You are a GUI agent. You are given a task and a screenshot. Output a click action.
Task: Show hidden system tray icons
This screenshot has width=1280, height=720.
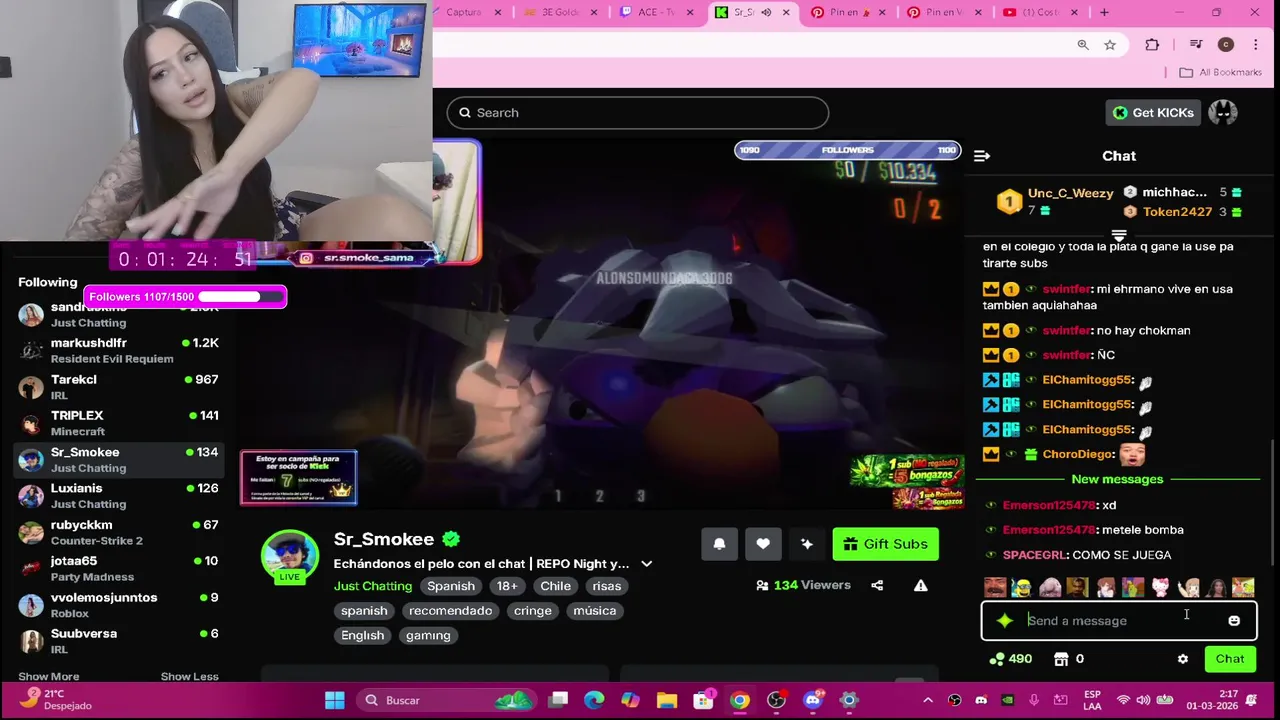click(927, 700)
